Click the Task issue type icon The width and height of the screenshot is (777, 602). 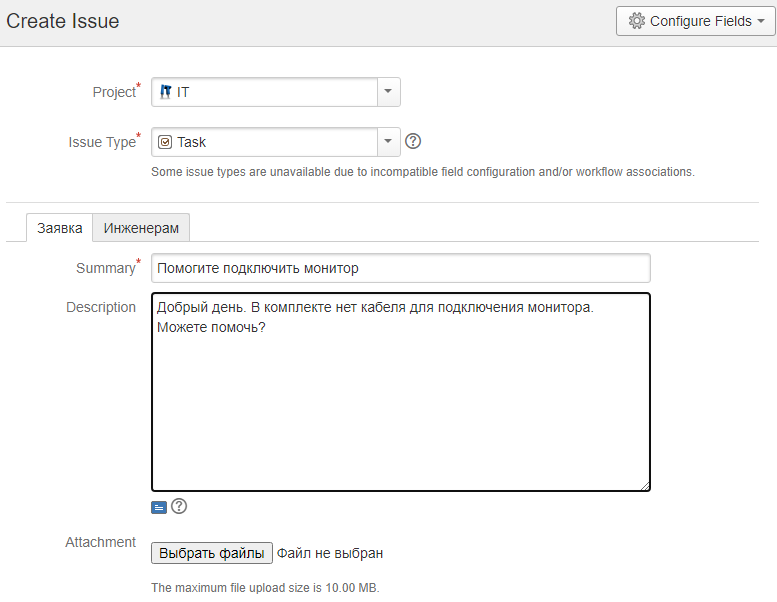click(x=166, y=142)
